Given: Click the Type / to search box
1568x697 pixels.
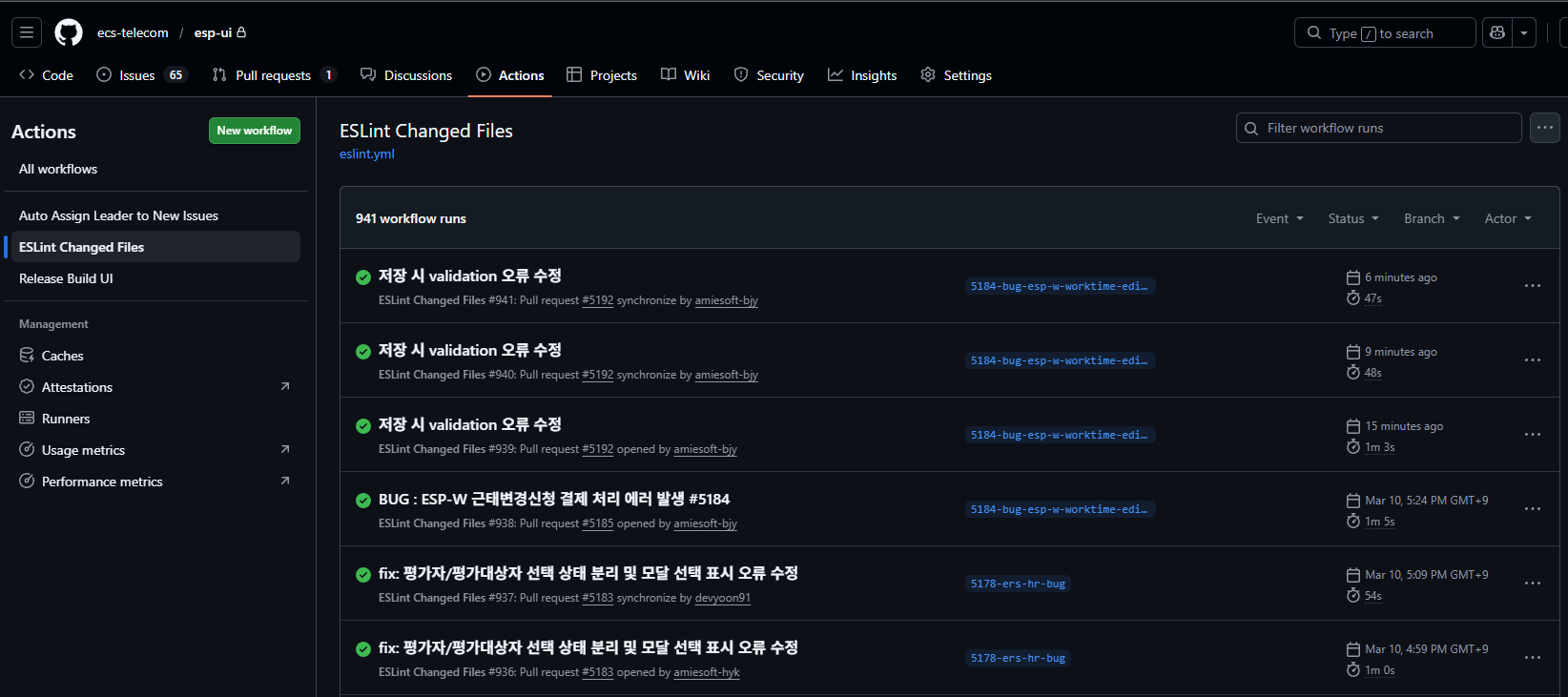Looking at the screenshot, I should pyautogui.click(x=1385, y=32).
